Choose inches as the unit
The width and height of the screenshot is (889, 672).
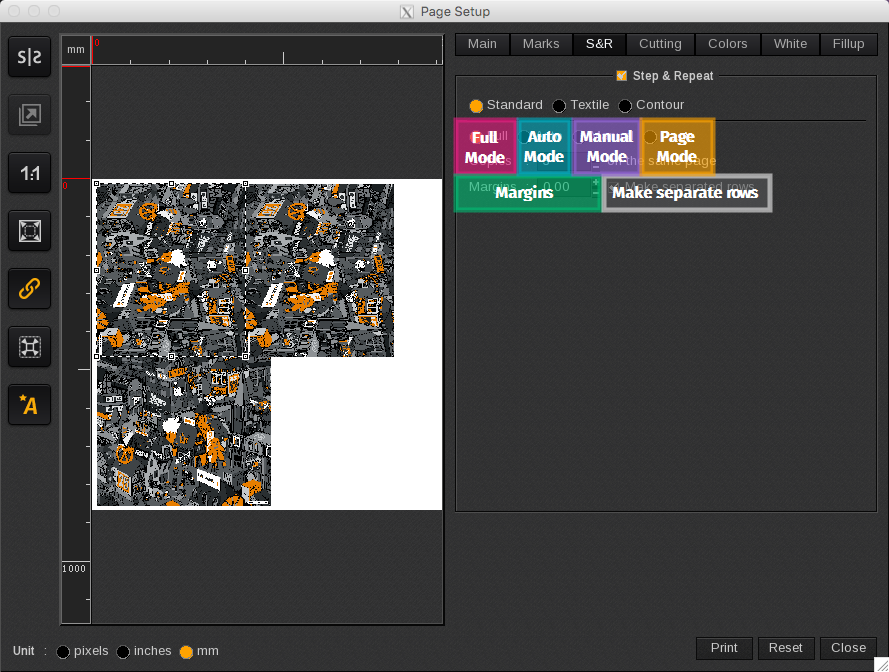pos(123,652)
